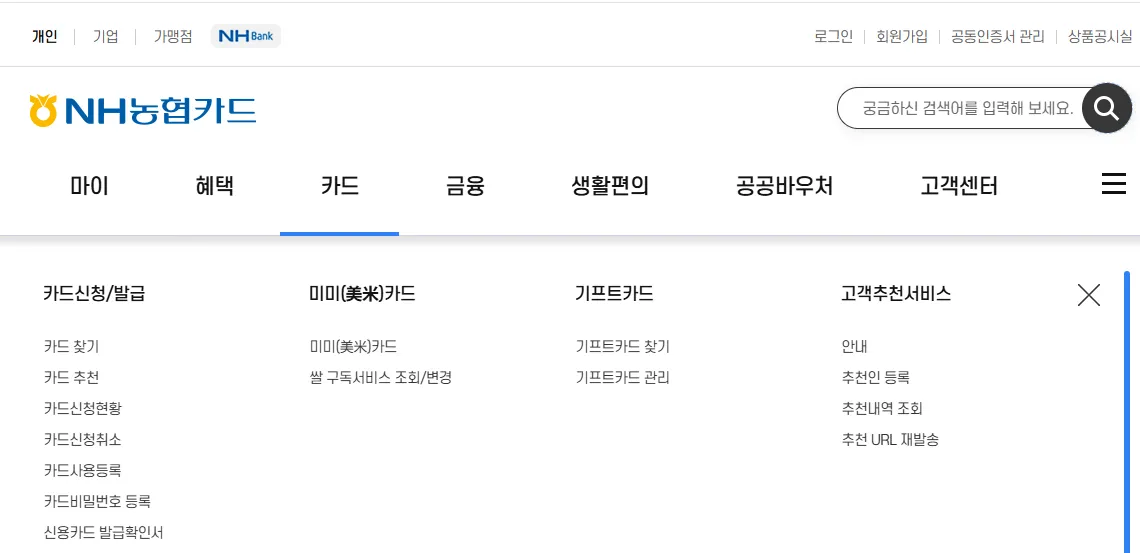Open the 카드 추천 link
This screenshot has height=553, width=1140.
coord(71,378)
